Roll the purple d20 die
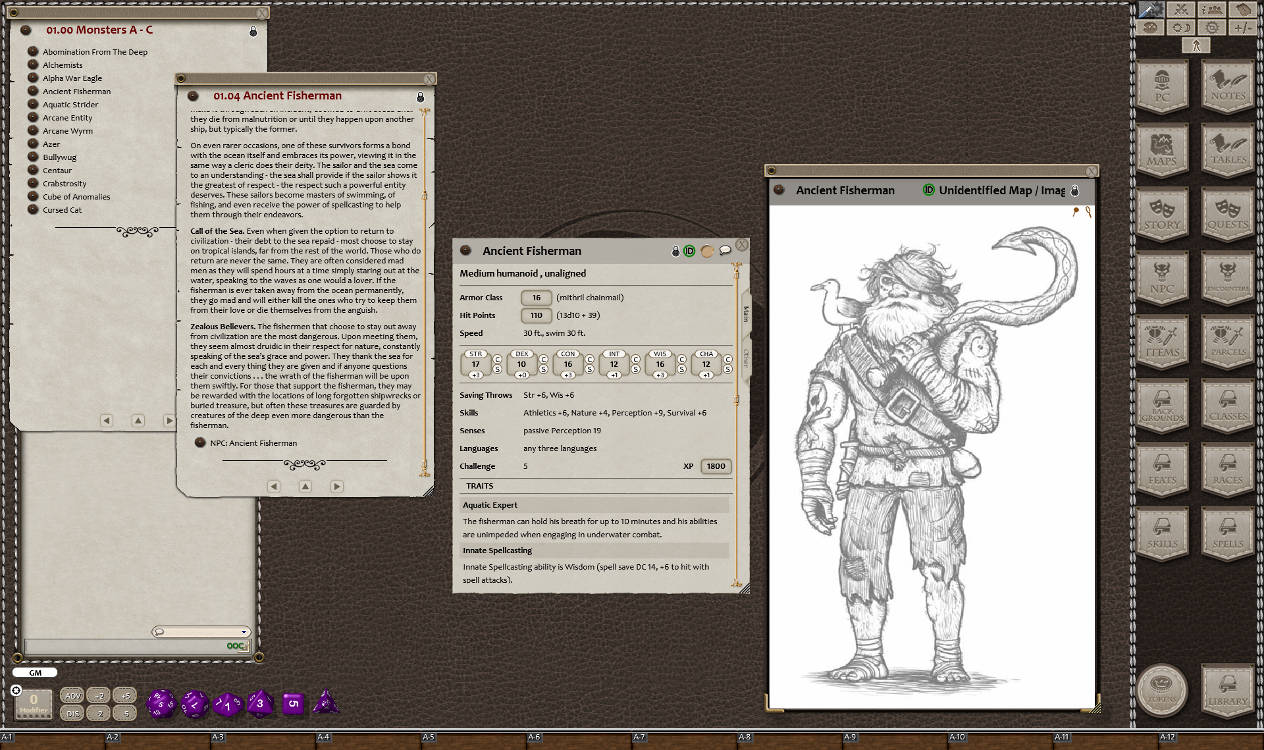 tap(160, 703)
